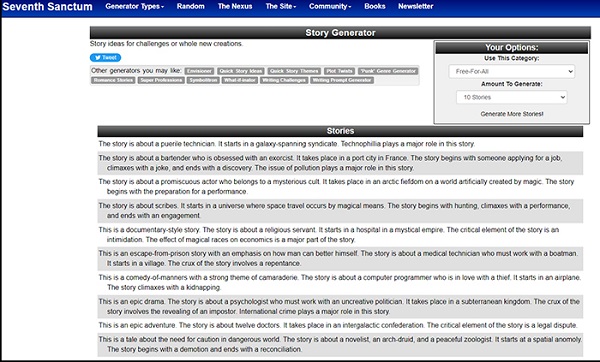600x362 pixels.
Task: Open the Envisioner generator
Action: coord(199,71)
